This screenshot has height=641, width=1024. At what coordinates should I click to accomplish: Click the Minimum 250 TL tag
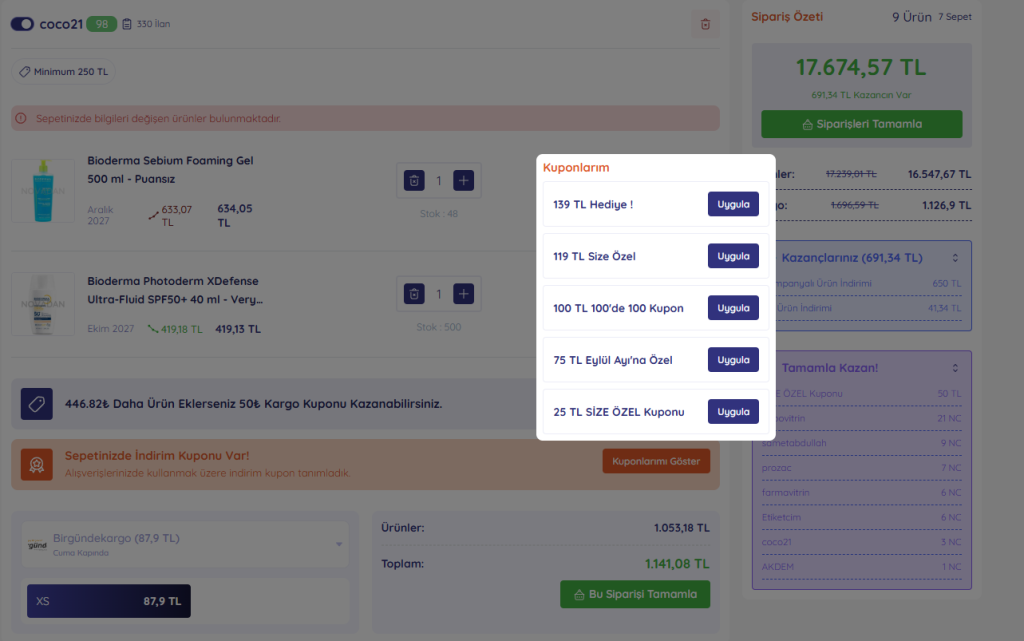tap(63, 72)
